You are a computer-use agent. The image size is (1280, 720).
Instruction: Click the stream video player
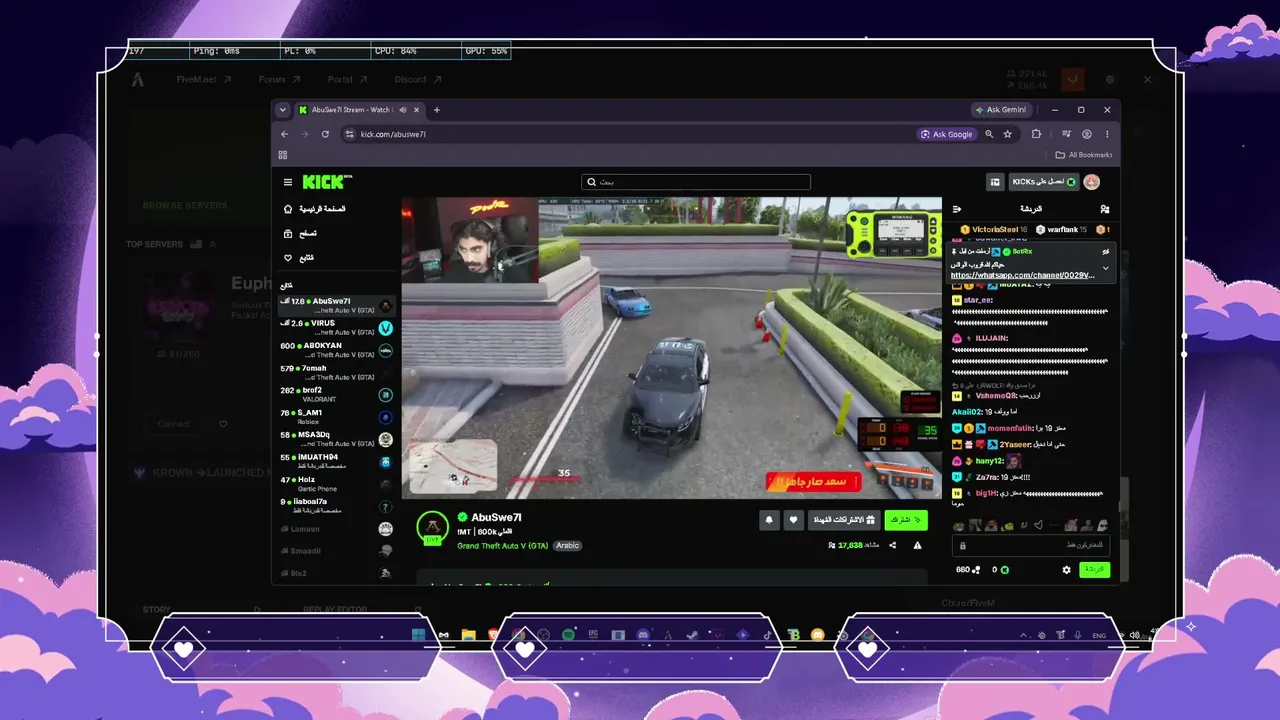coord(671,347)
